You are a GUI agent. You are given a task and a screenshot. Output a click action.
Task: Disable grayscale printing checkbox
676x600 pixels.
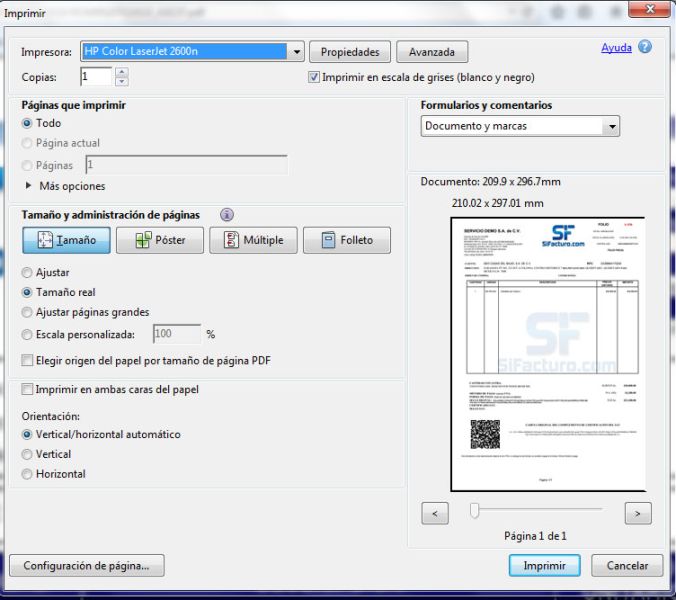click(x=315, y=77)
